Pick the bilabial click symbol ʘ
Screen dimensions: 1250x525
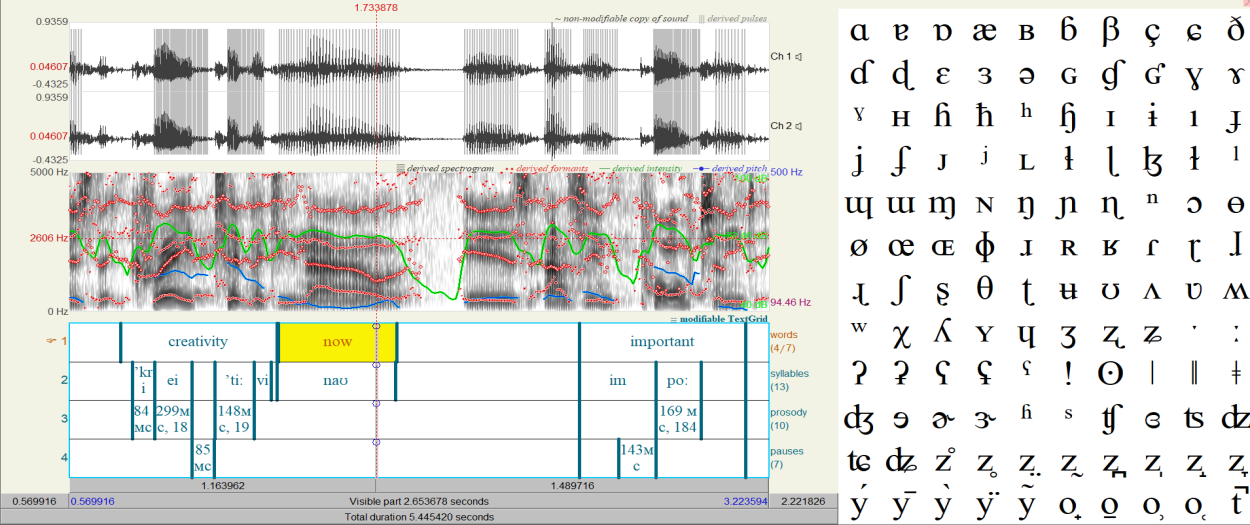(x=1110, y=374)
